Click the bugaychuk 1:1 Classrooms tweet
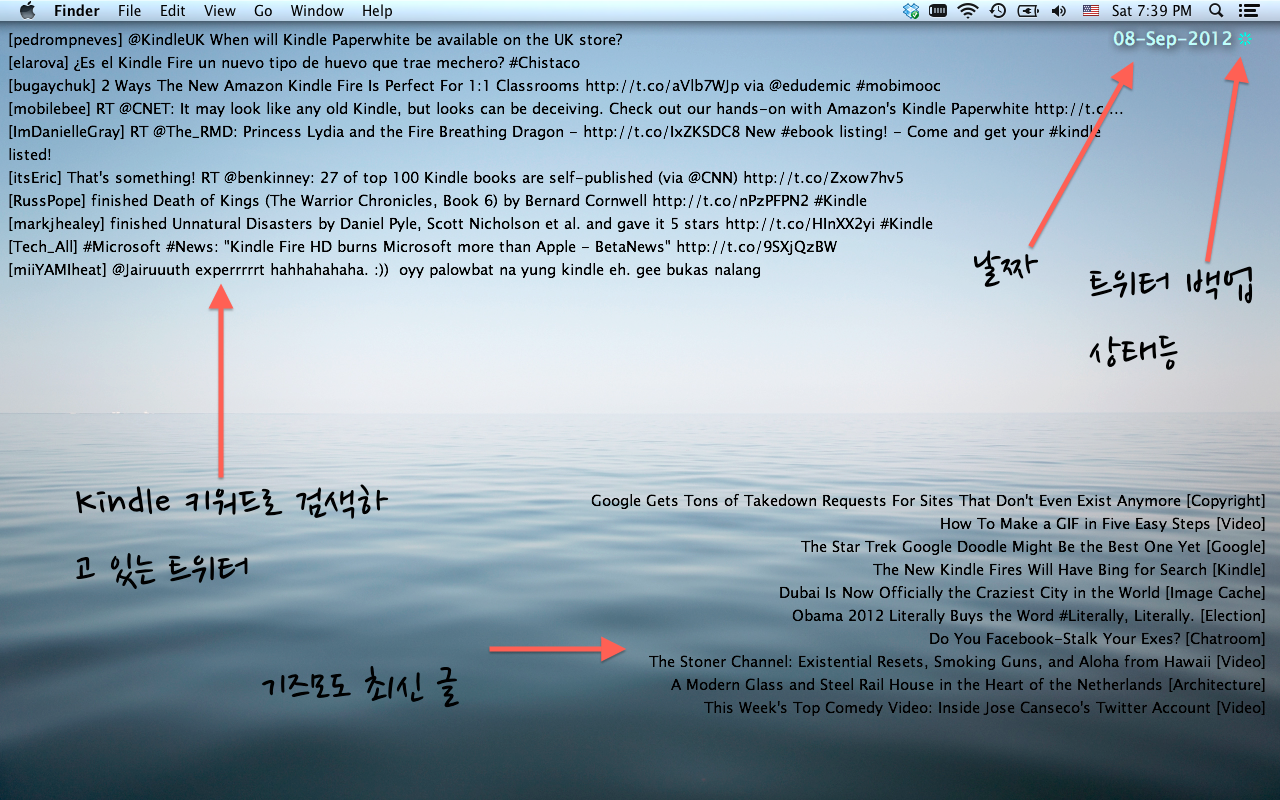This screenshot has height=800, width=1280. click(474, 86)
